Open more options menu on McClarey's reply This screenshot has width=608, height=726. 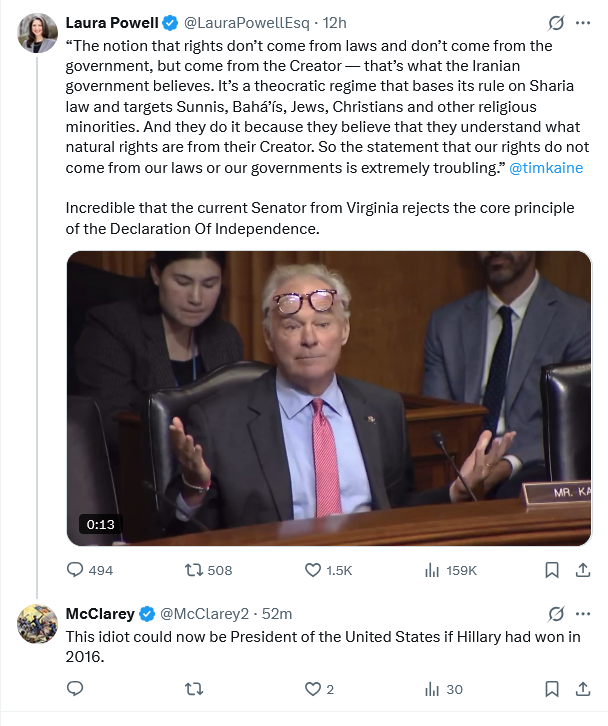pos(583,614)
